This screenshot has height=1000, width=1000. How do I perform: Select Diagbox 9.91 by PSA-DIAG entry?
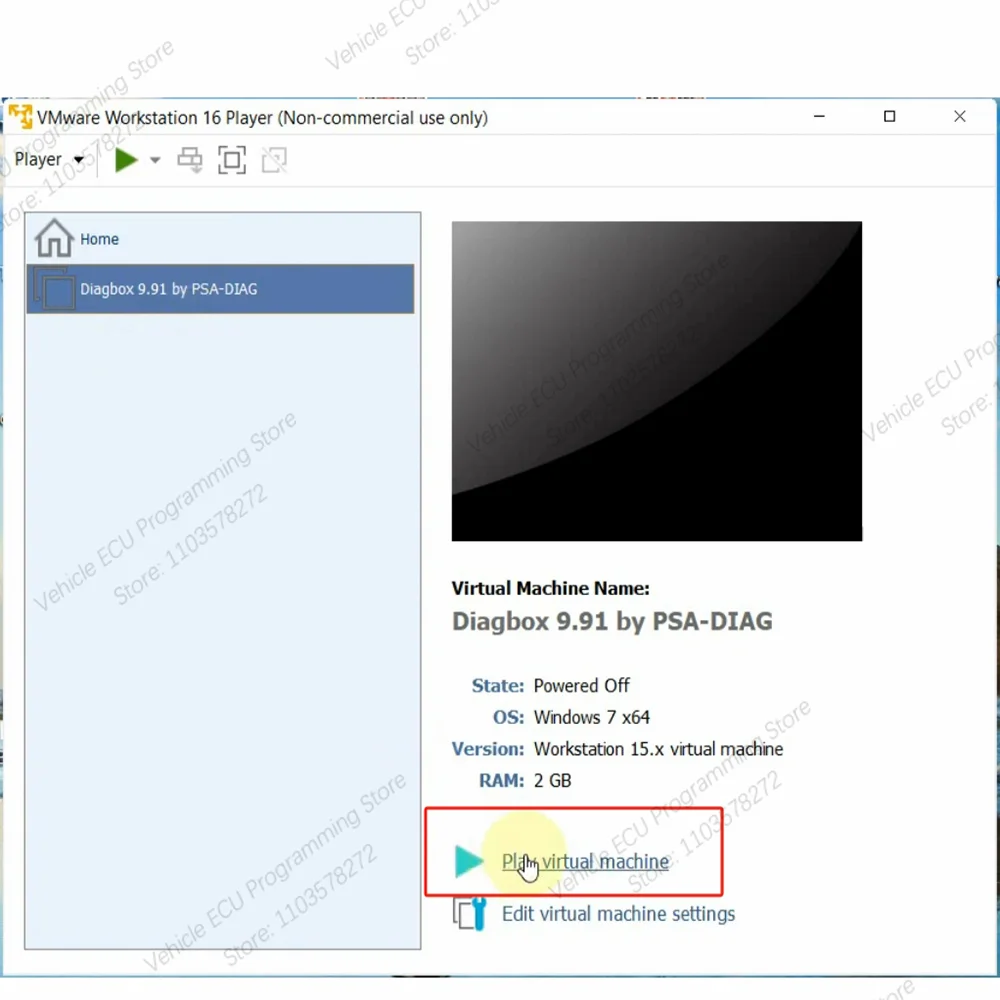[x=220, y=289]
